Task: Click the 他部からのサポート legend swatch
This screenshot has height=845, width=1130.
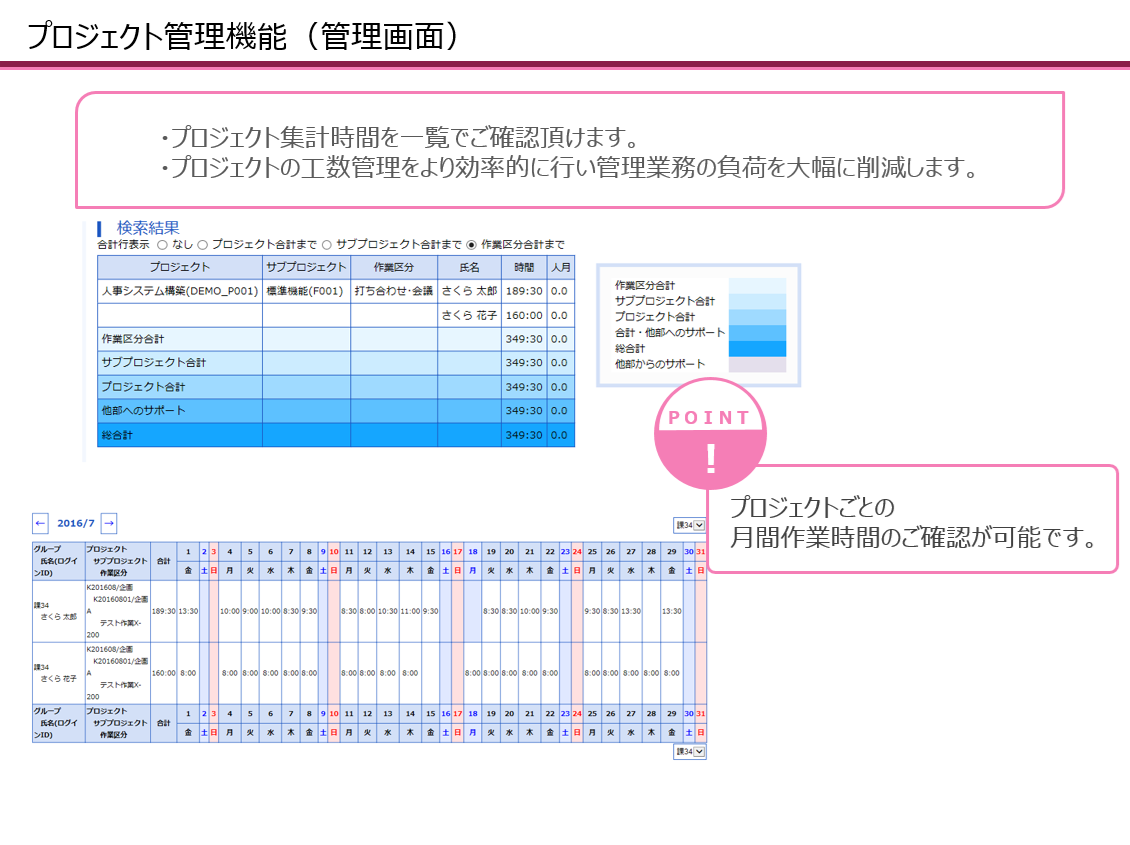Action: pos(757,365)
